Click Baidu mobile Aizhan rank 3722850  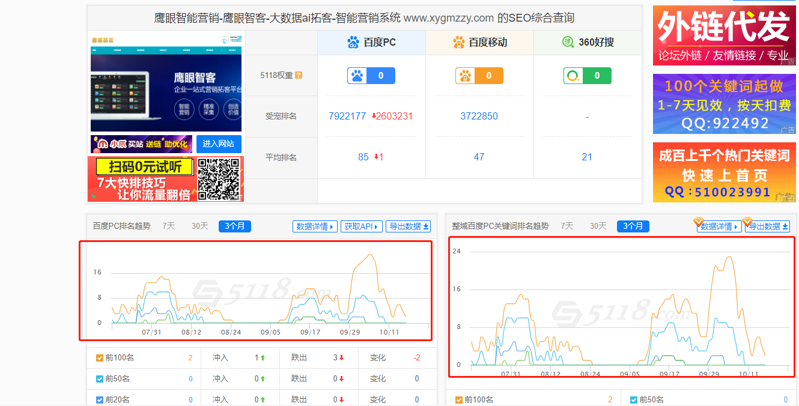479,116
